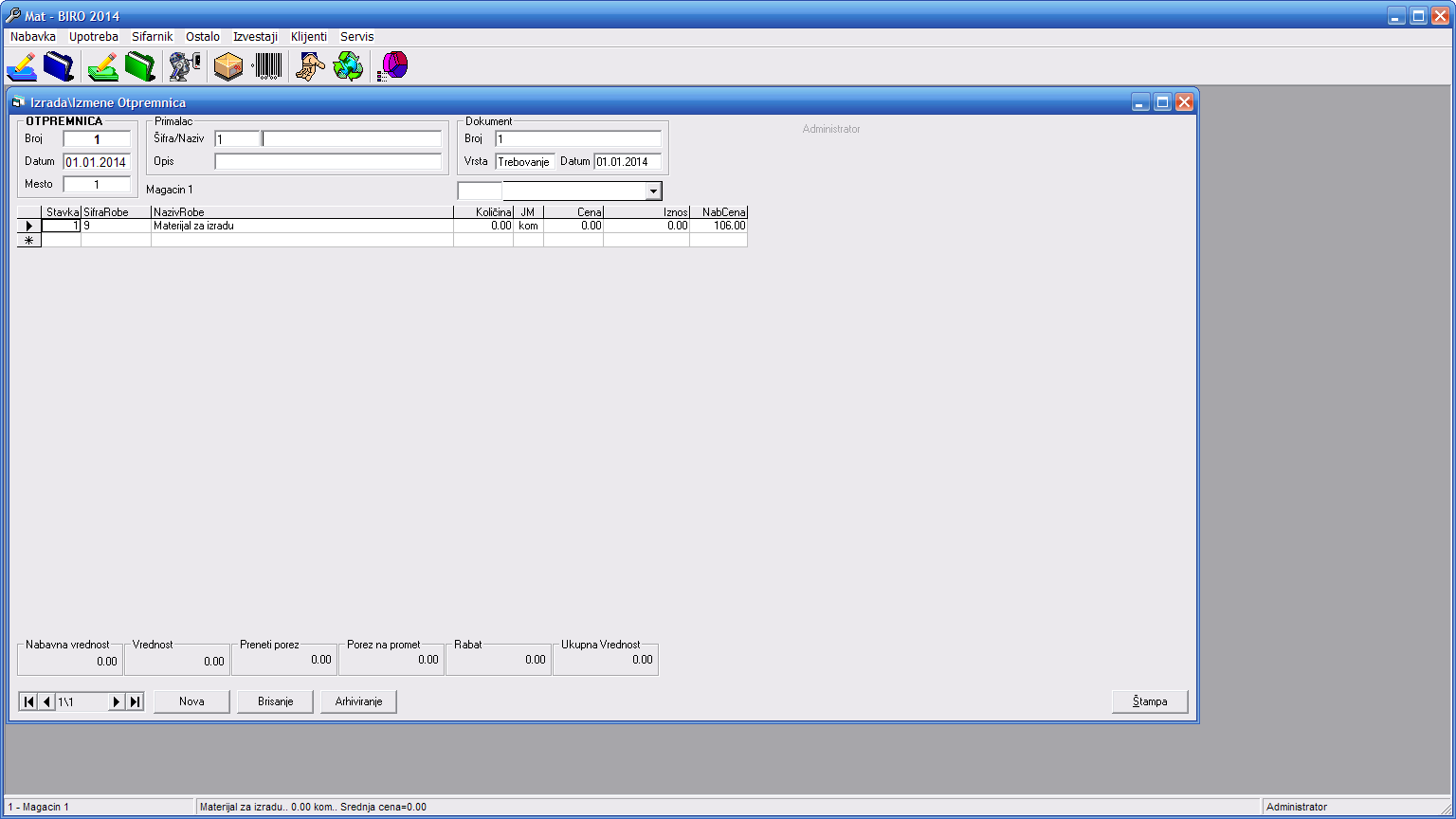The height and width of the screenshot is (819, 1456).
Task: Go to the next record arrow
Action: tap(117, 702)
